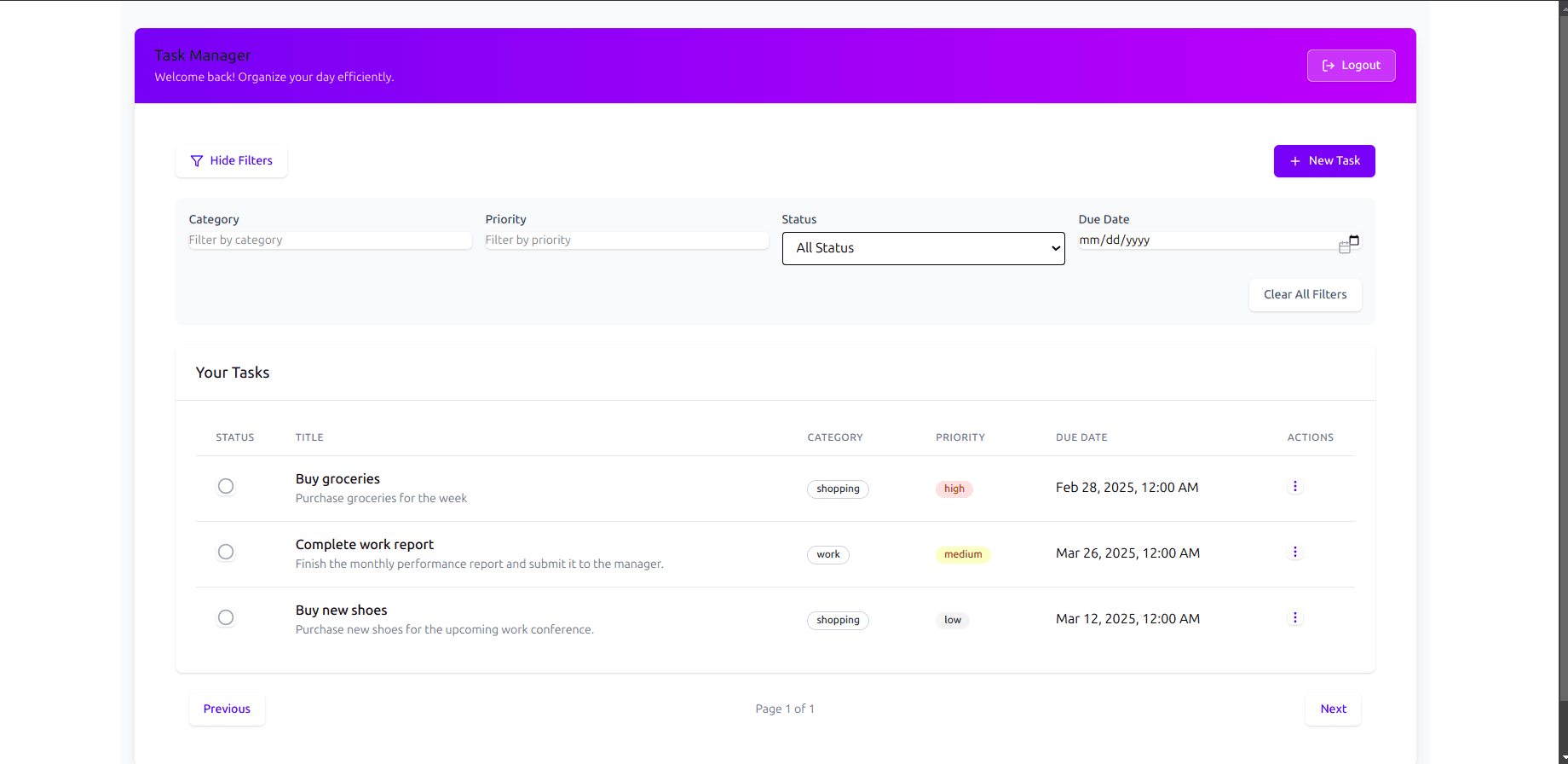The width and height of the screenshot is (1568, 764).
Task: Click the Mar 26, 2025 due date
Action: click(1127, 553)
